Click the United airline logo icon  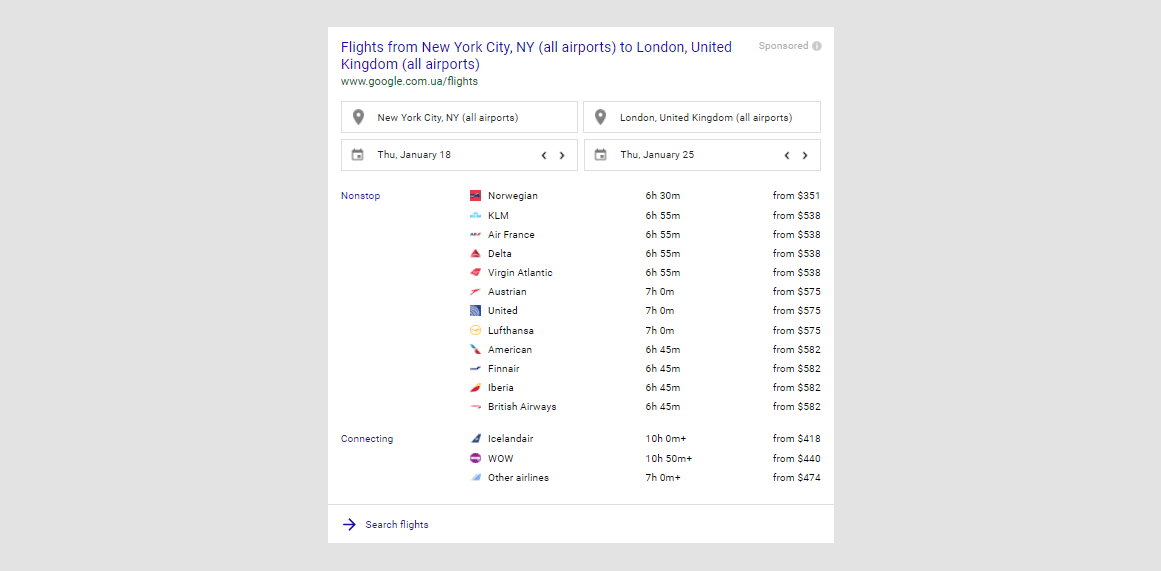point(475,311)
